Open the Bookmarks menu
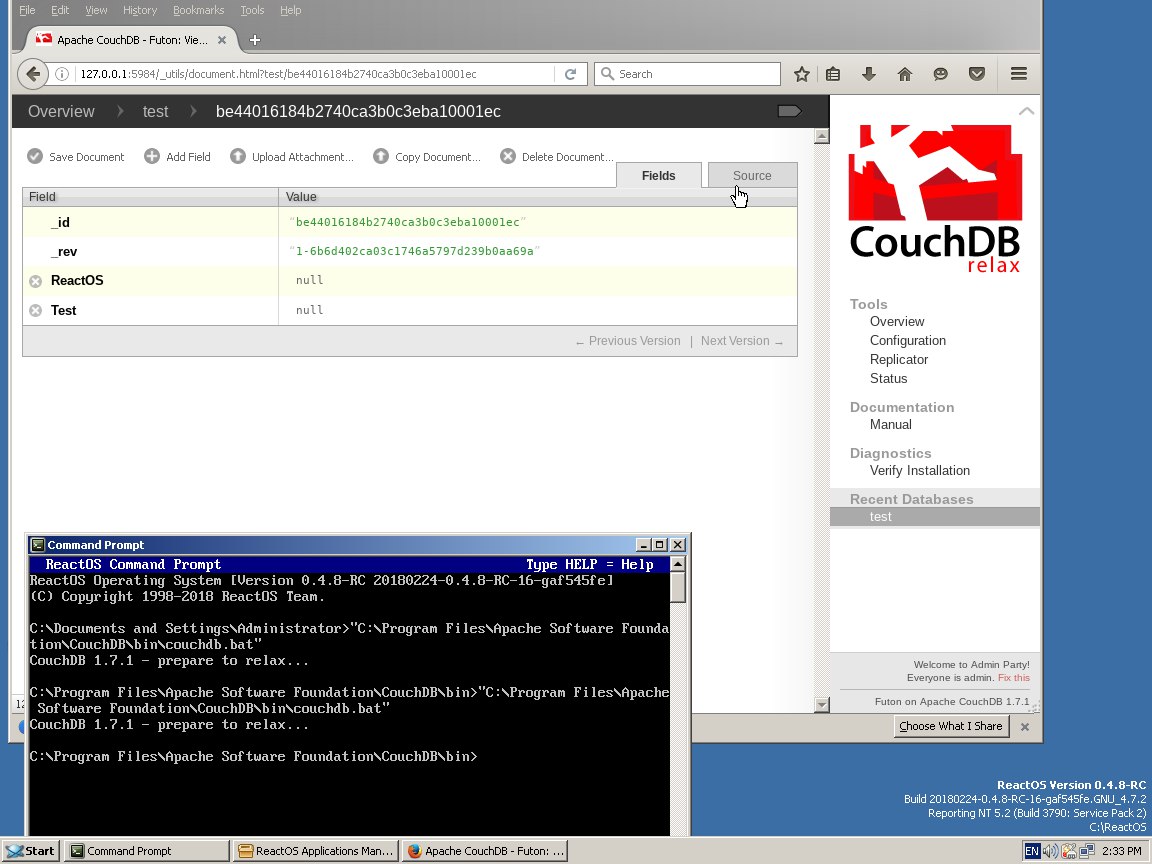This screenshot has width=1152, height=864. [198, 10]
